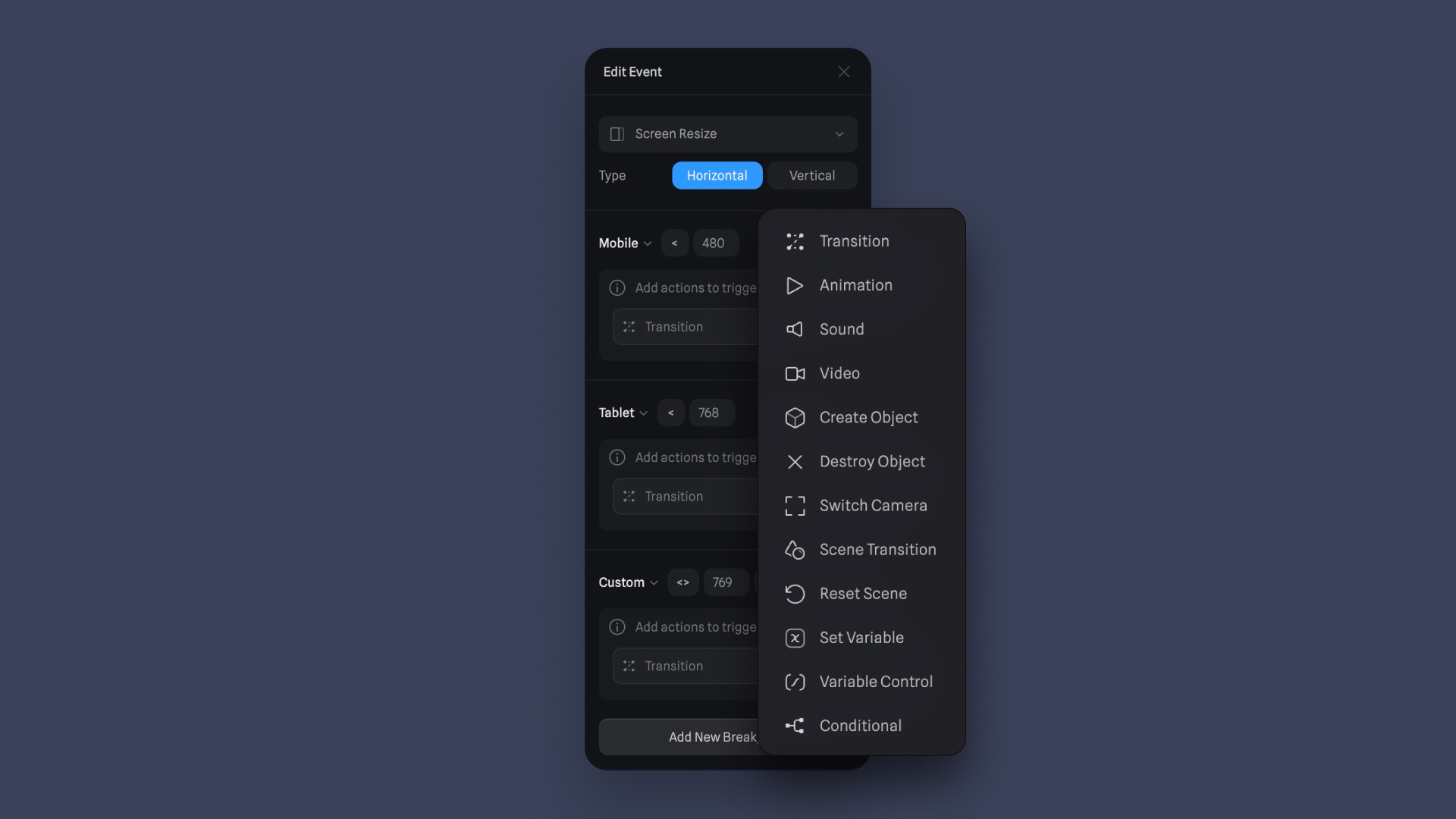This screenshot has width=1456, height=819.
Task: Click the Switch Camera action icon
Action: pyautogui.click(x=794, y=506)
